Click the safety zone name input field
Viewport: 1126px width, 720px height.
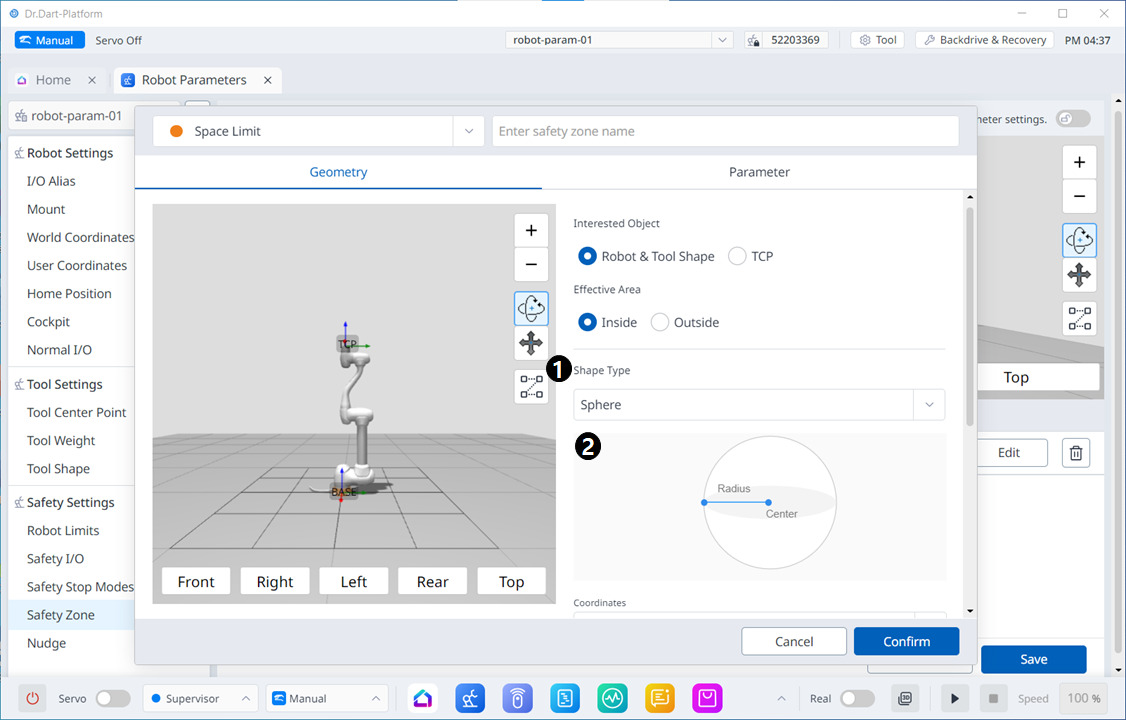coord(725,131)
